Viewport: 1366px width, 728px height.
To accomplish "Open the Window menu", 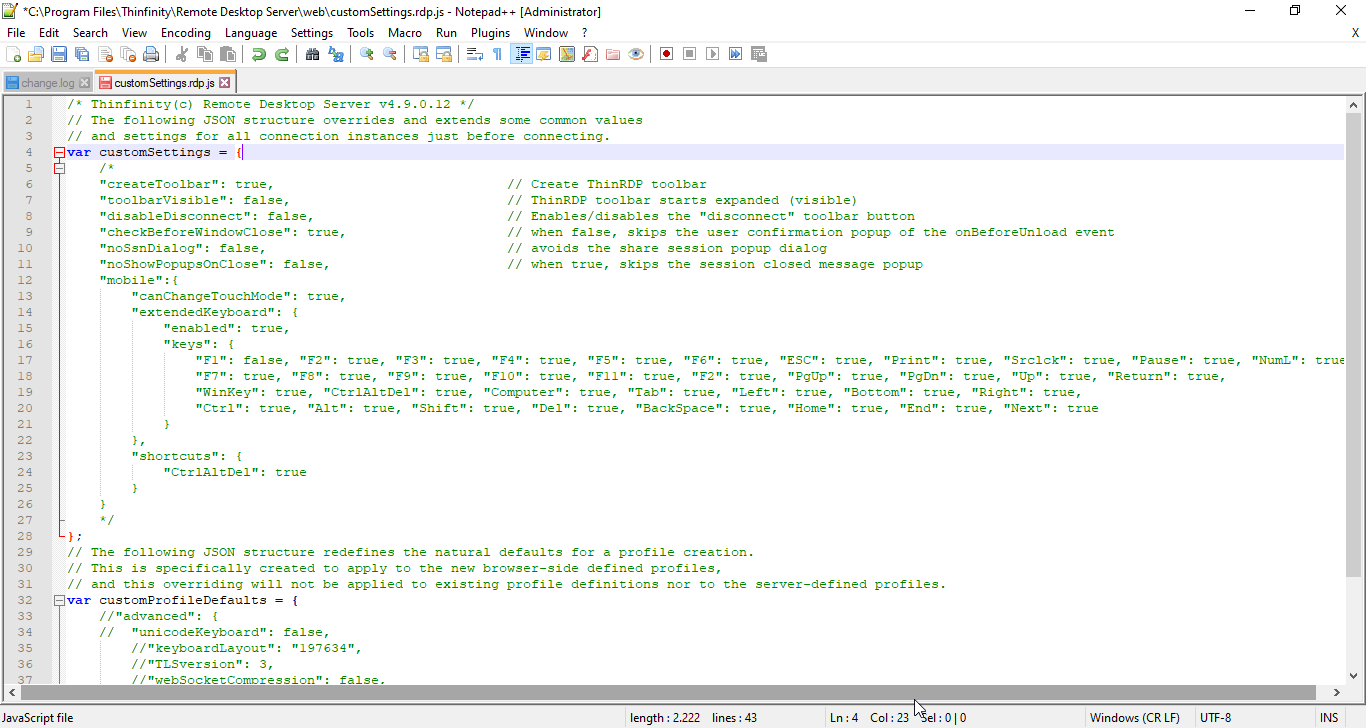I will (x=546, y=32).
